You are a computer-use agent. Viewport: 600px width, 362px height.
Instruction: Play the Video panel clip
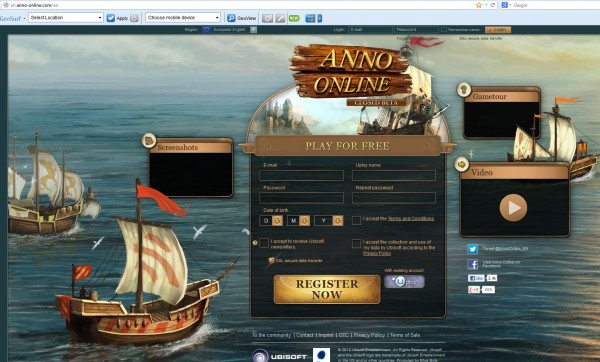[513, 207]
